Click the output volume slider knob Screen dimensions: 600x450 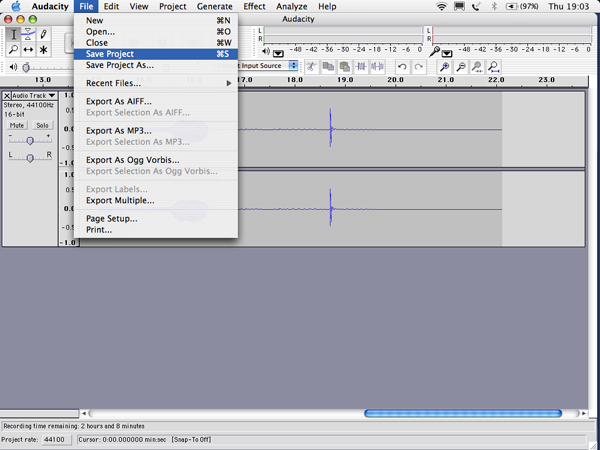[26, 68]
